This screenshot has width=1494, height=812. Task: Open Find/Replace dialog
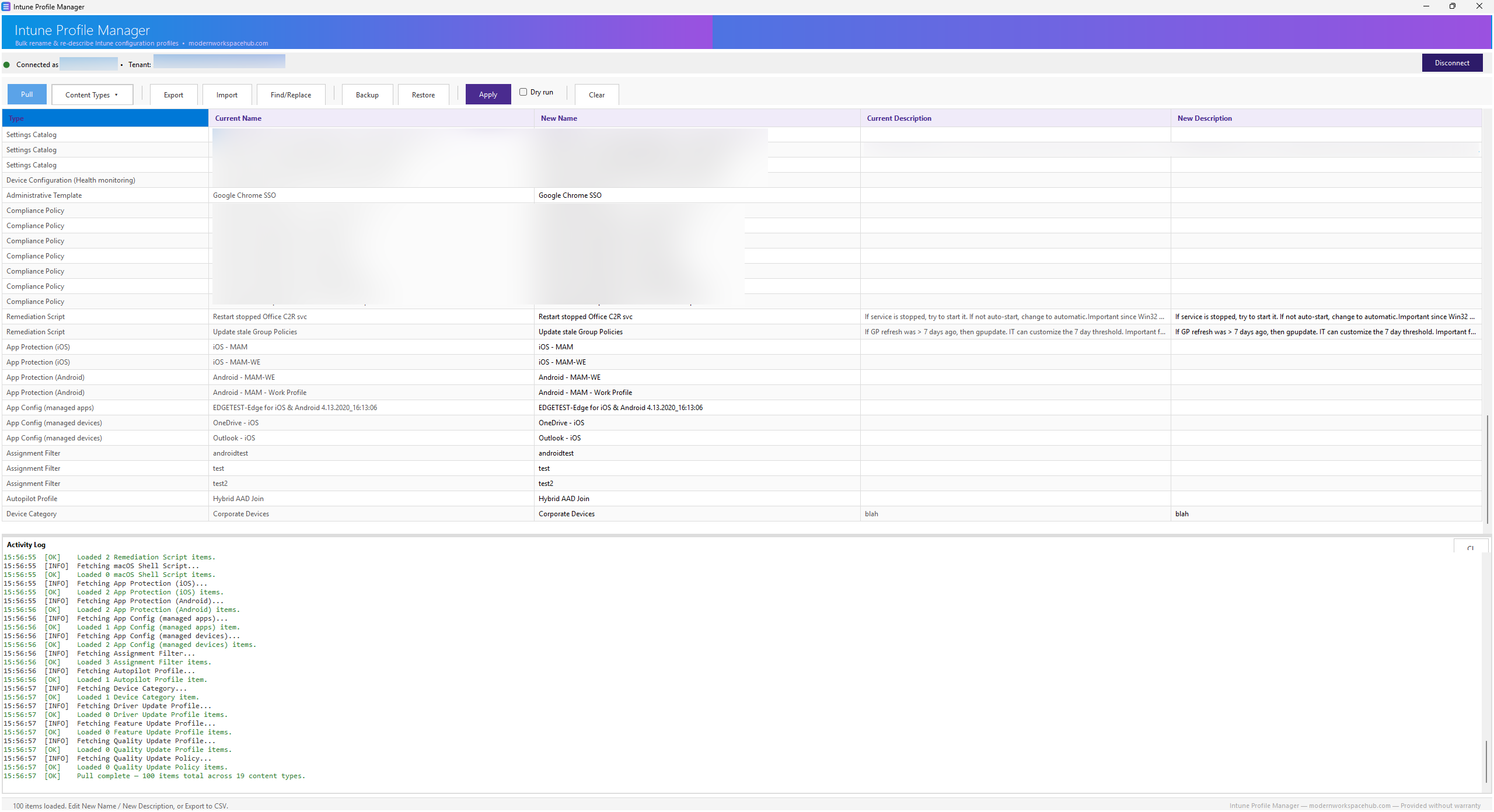coord(291,95)
